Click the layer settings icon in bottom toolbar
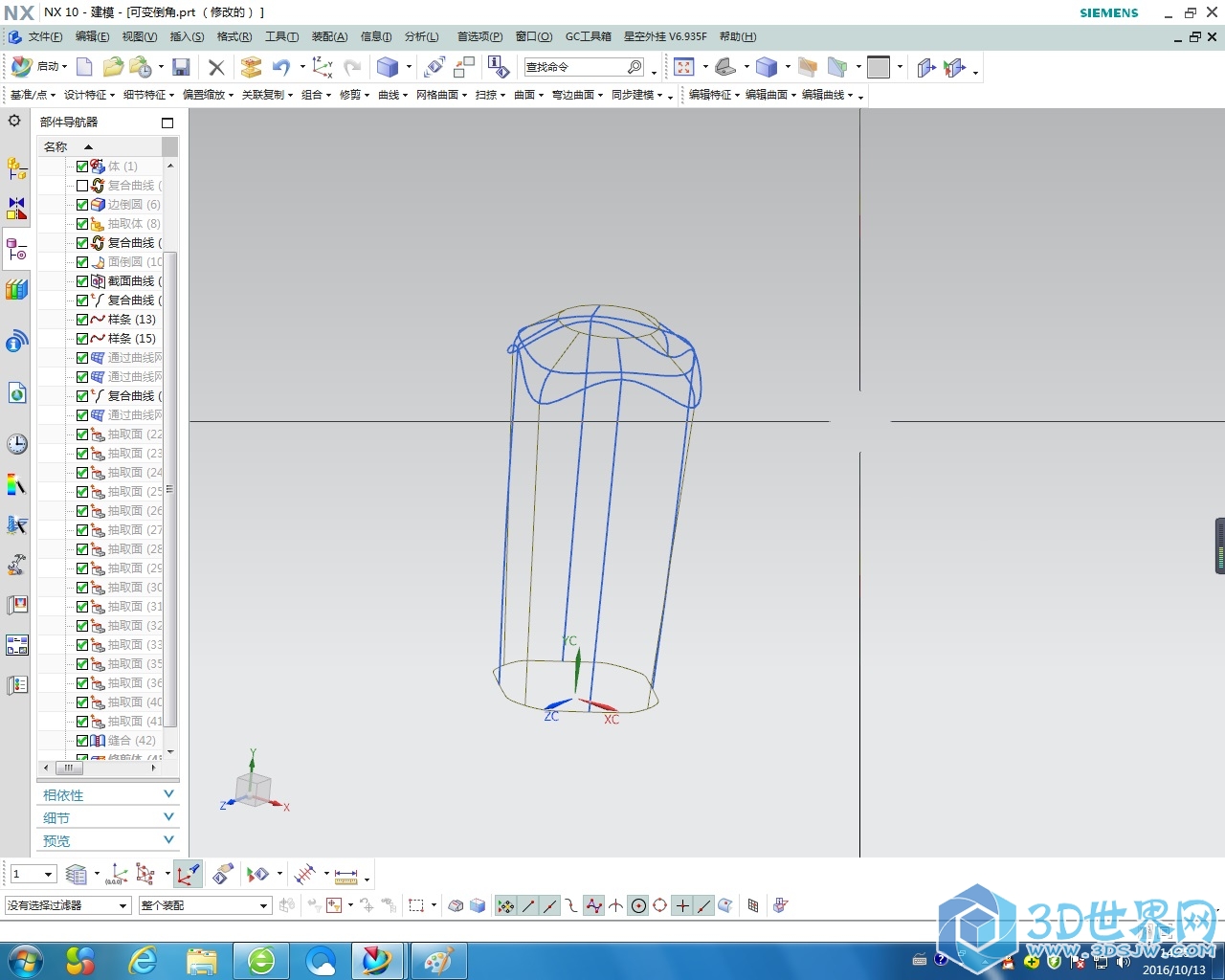 77,874
